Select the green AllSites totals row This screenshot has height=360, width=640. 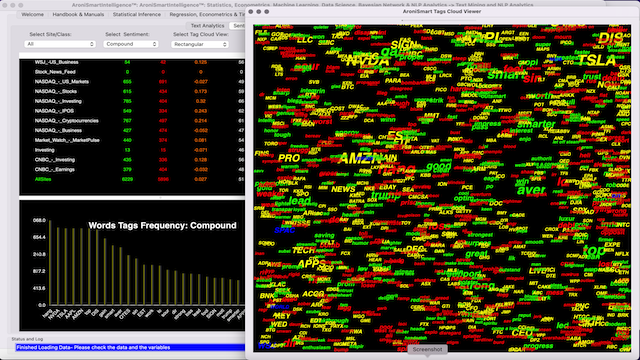pyautogui.click(x=132, y=179)
